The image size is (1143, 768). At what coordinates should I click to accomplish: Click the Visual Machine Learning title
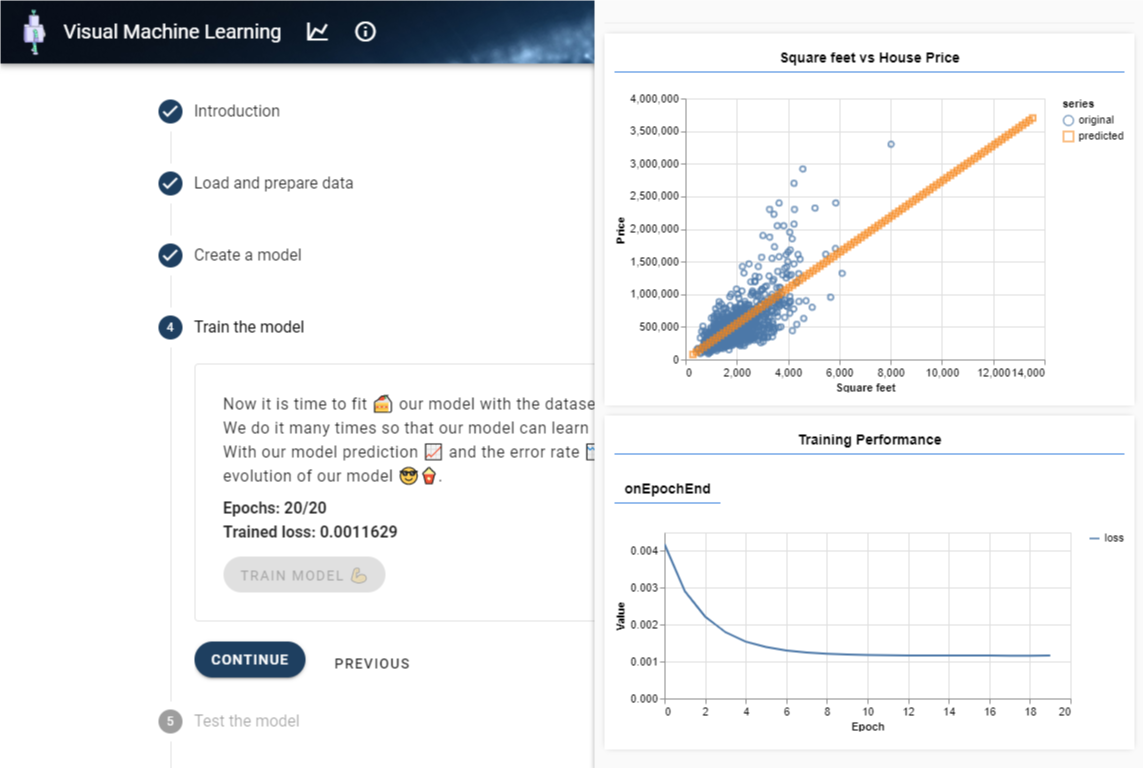171,31
